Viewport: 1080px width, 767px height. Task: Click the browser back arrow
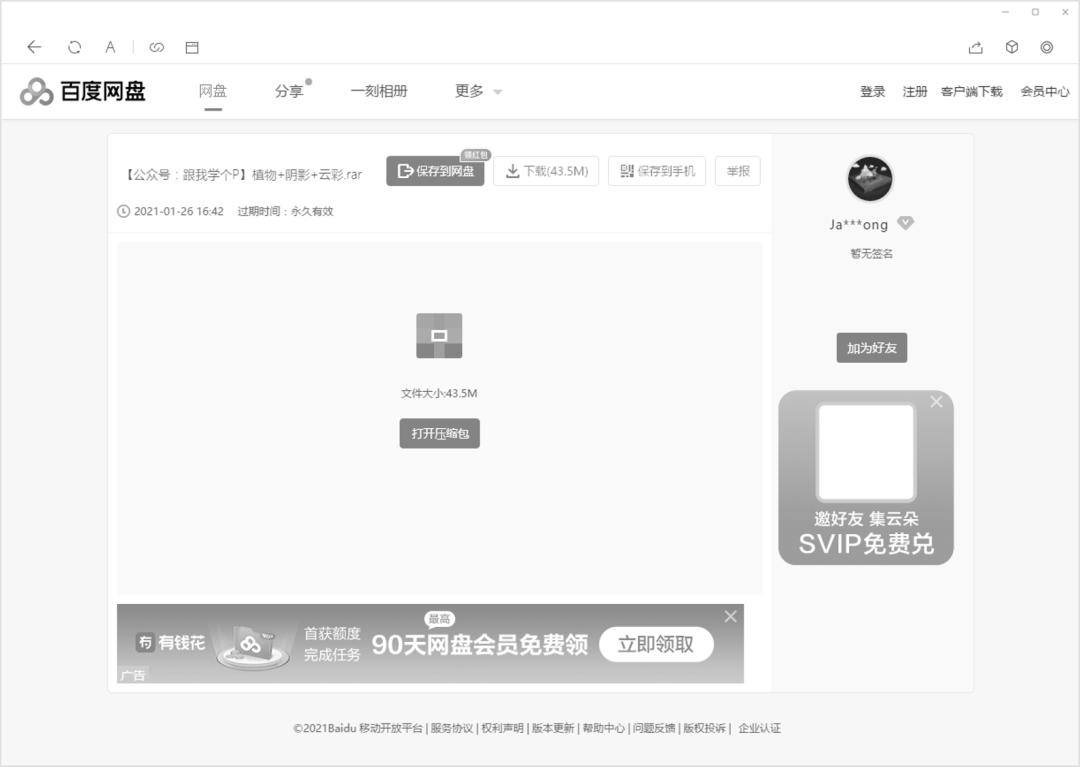pyautogui.click(x=34, y=47)
